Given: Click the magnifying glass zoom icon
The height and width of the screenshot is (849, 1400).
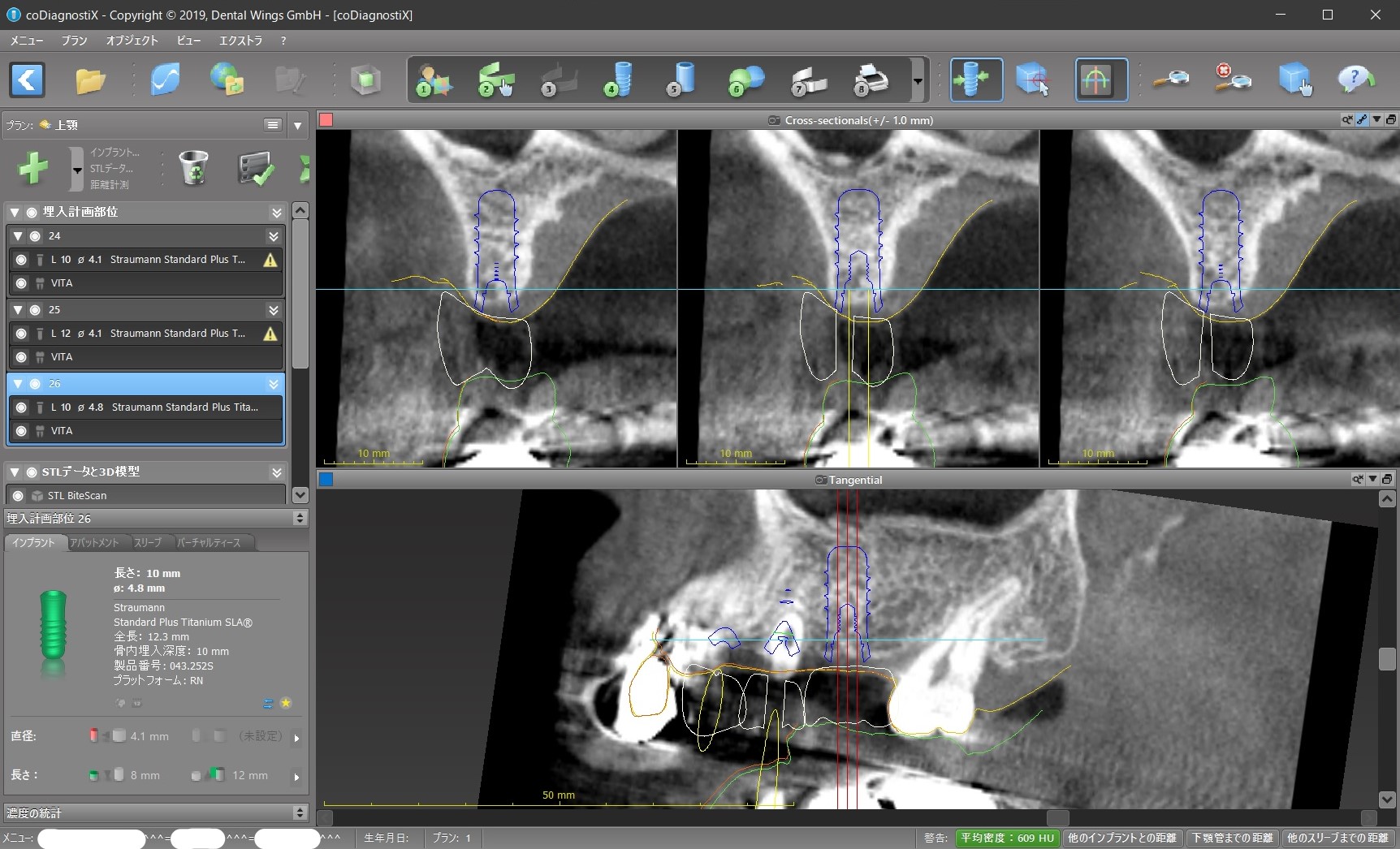Looking at the screenshot, I should 1172,80.
